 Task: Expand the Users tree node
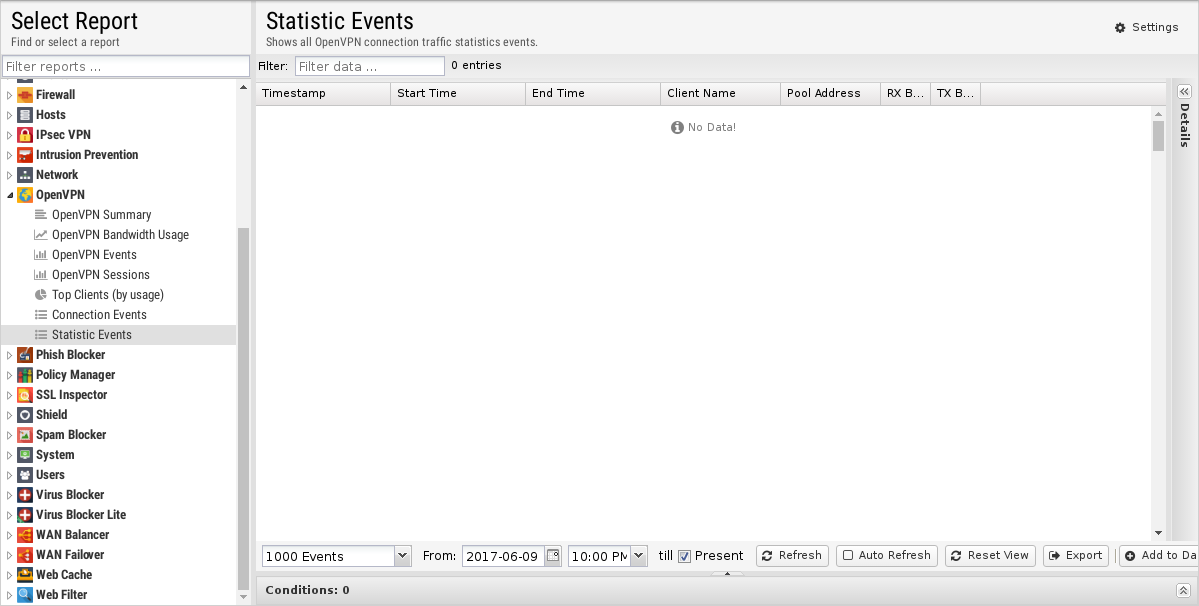tap(9, 475)
